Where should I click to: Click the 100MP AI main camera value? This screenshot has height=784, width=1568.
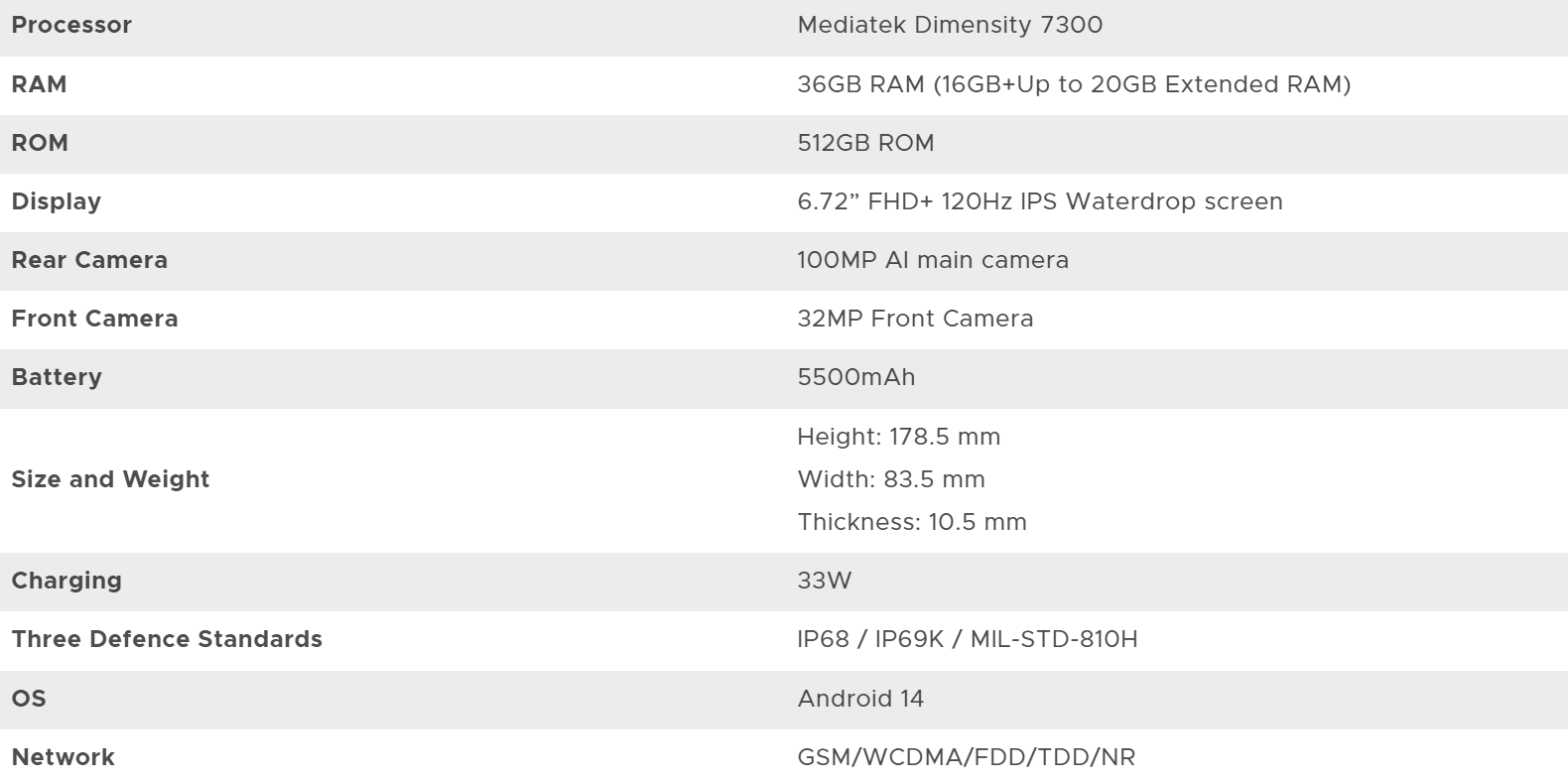pos(933,260)
